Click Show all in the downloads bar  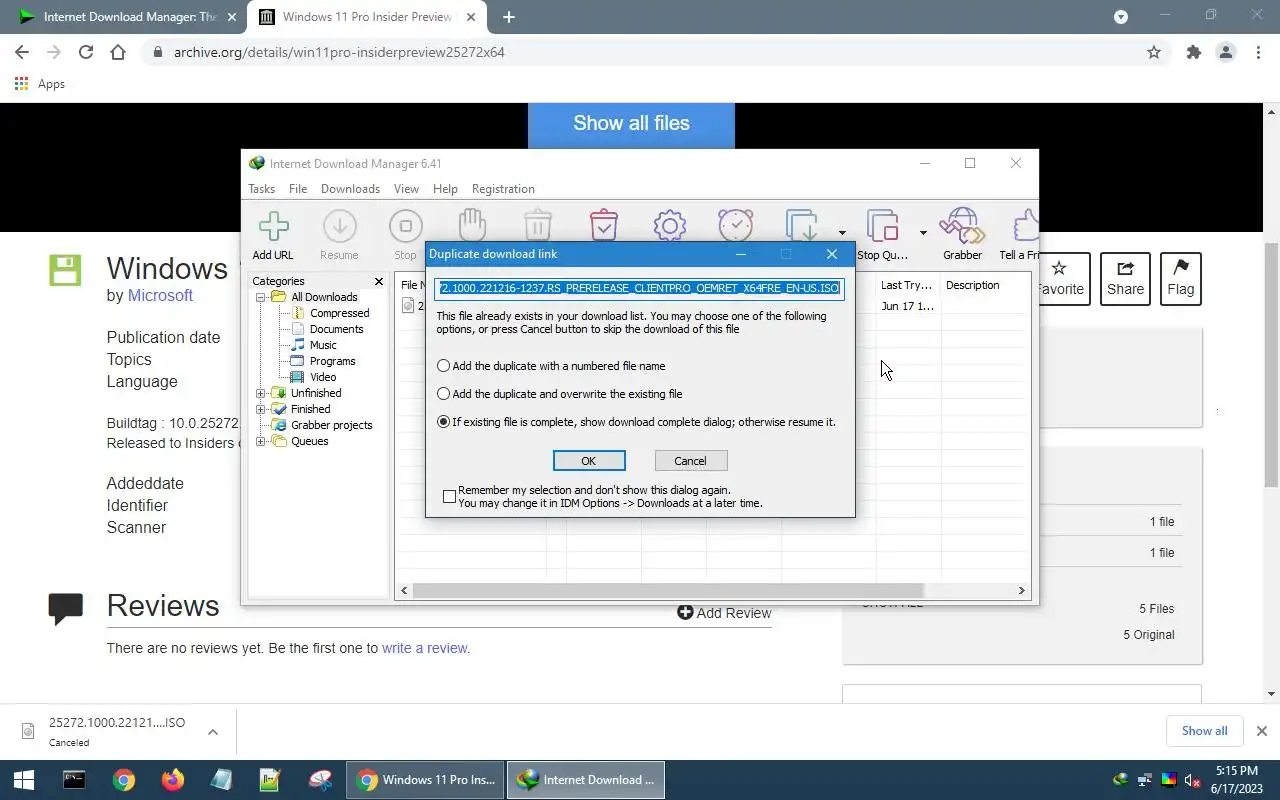(1204, 731)
